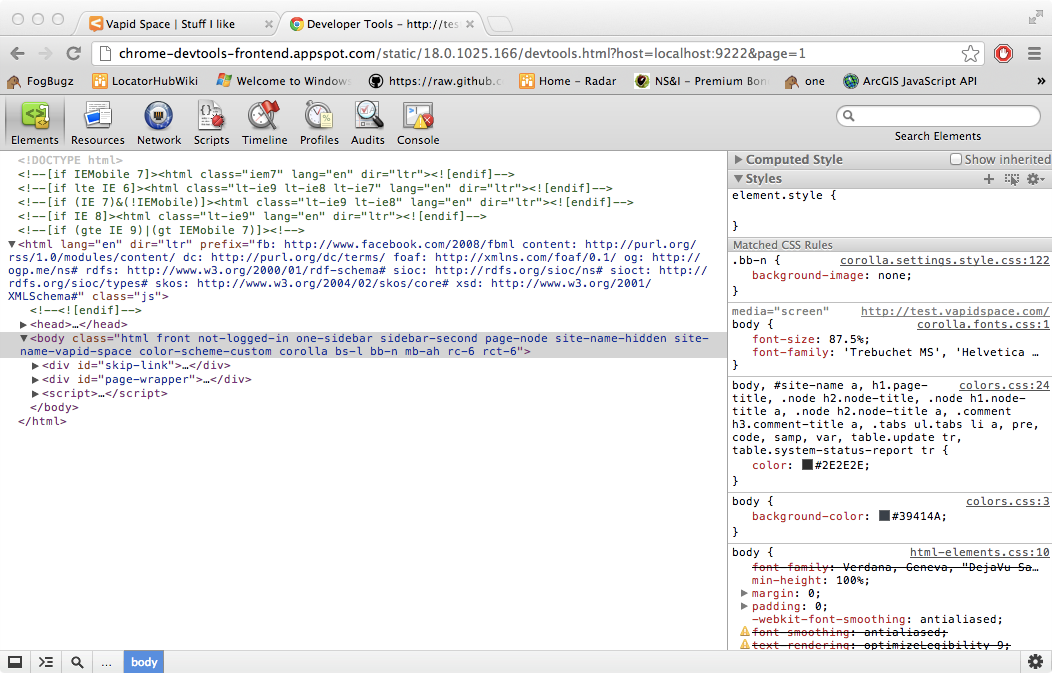This screenshot has width=1052, height=673.
Task: Select the body breadcrumb item
Action: coord(144,662)
